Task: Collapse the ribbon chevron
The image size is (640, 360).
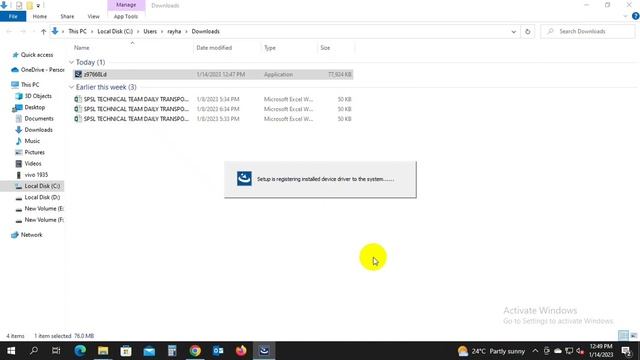Action: click(x=625, y=16)
